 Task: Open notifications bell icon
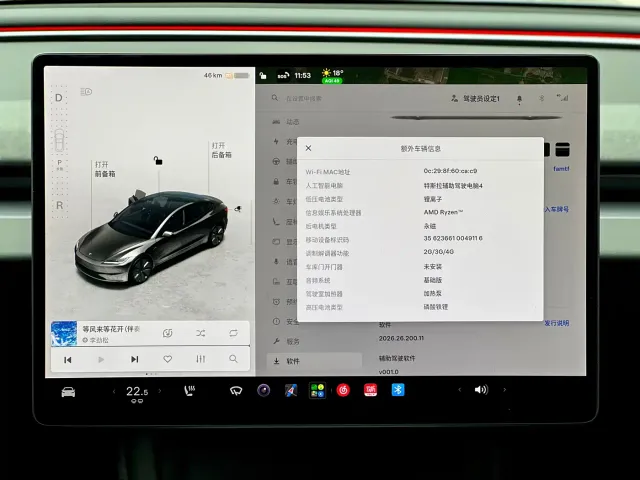pos(519,99)
